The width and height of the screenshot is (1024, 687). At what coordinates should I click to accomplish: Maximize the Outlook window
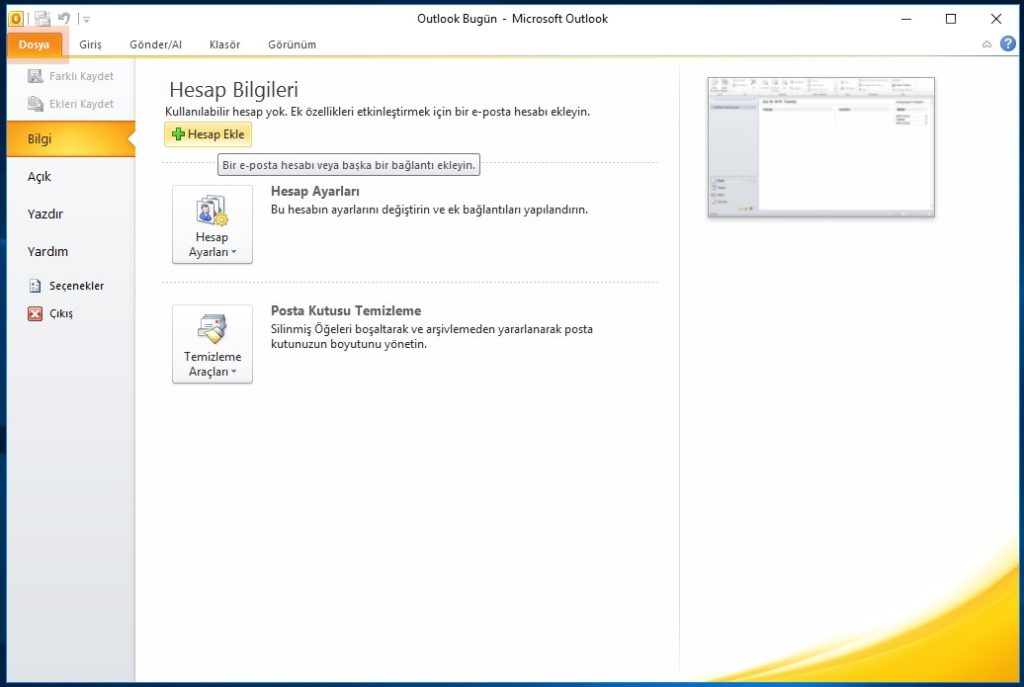[951, 19]
